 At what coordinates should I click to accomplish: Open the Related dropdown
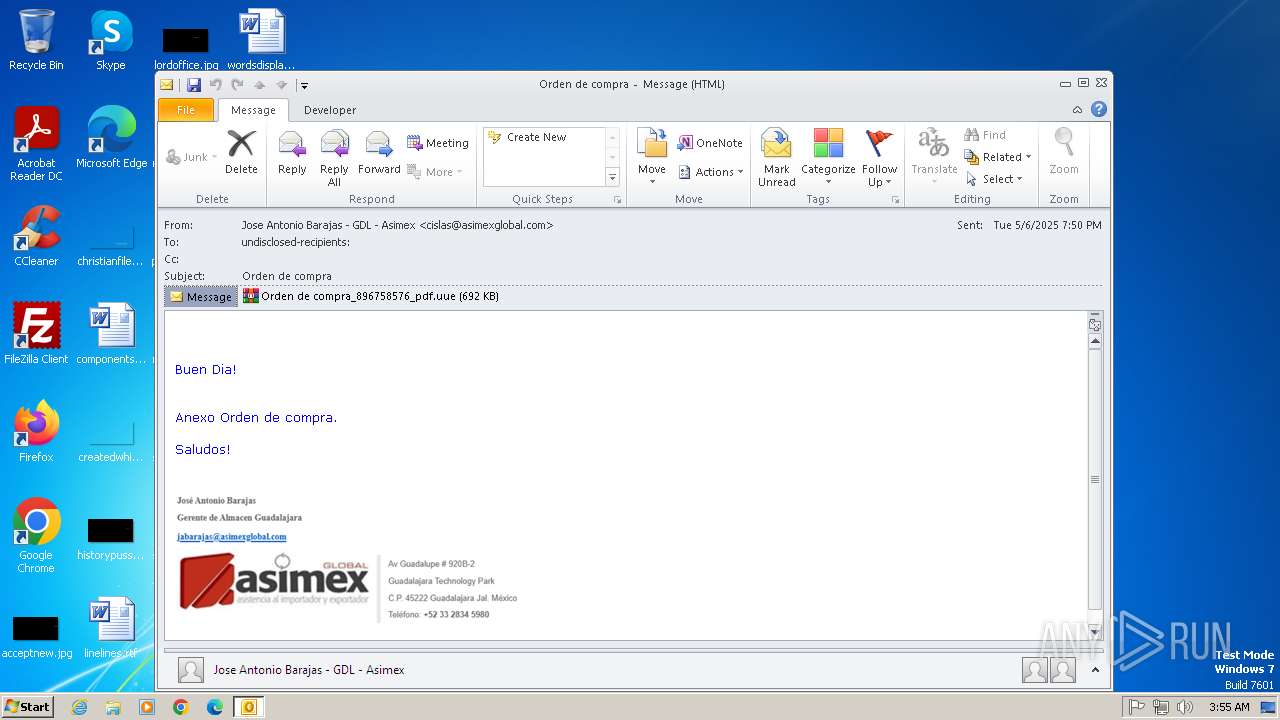tap(998, 157)
